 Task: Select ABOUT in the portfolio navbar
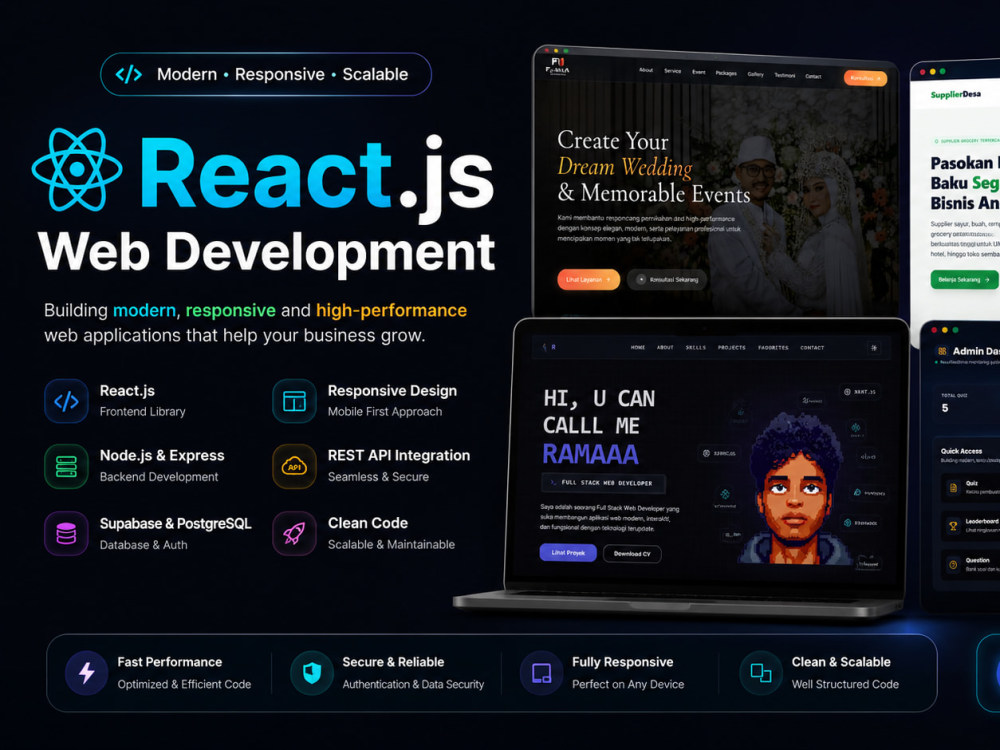(x=665, y=348)
